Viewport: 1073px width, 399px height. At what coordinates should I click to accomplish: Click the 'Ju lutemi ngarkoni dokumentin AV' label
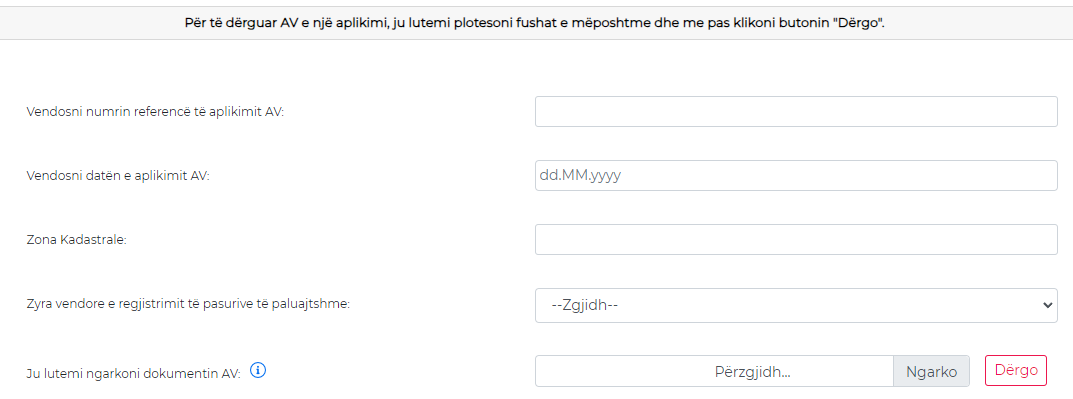point(133,373)
